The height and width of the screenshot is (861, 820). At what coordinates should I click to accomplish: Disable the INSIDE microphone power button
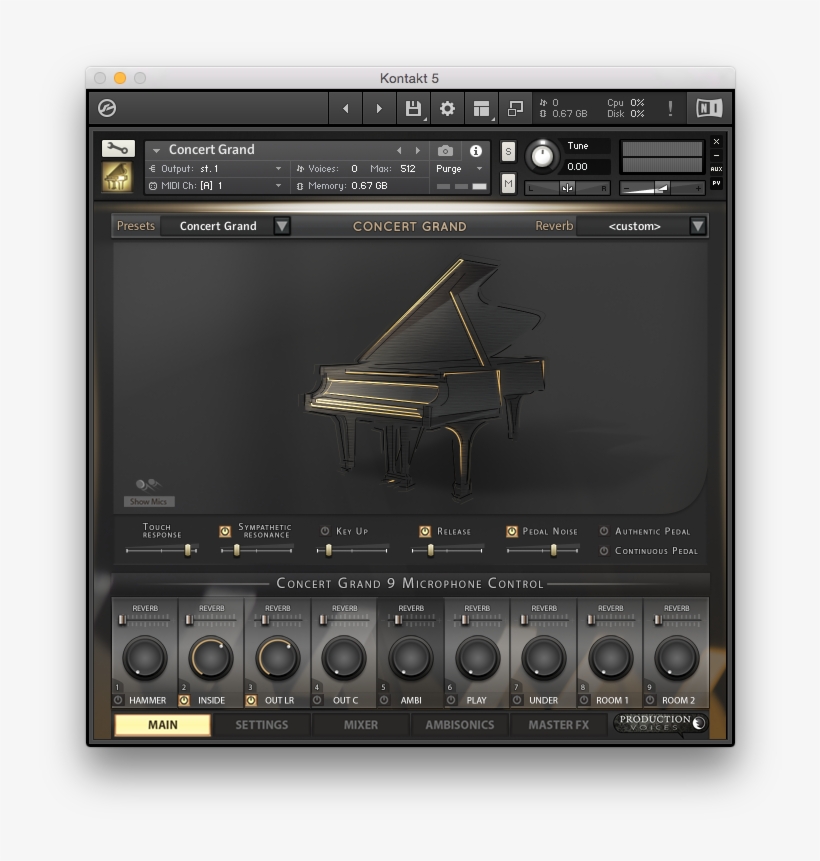(184, 700)
